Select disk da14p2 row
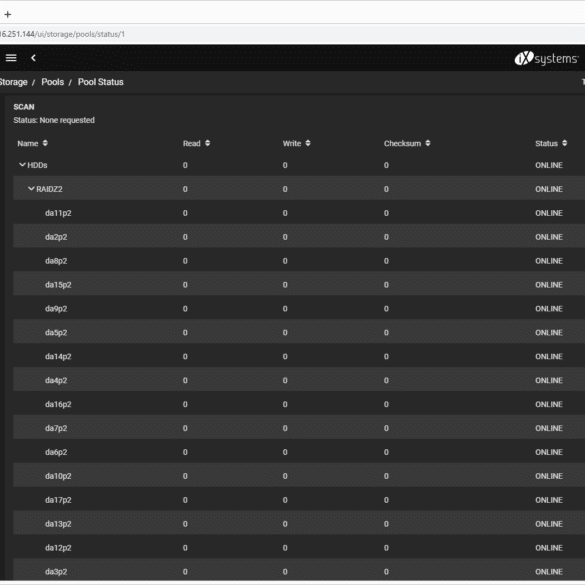 coord(299,356)
